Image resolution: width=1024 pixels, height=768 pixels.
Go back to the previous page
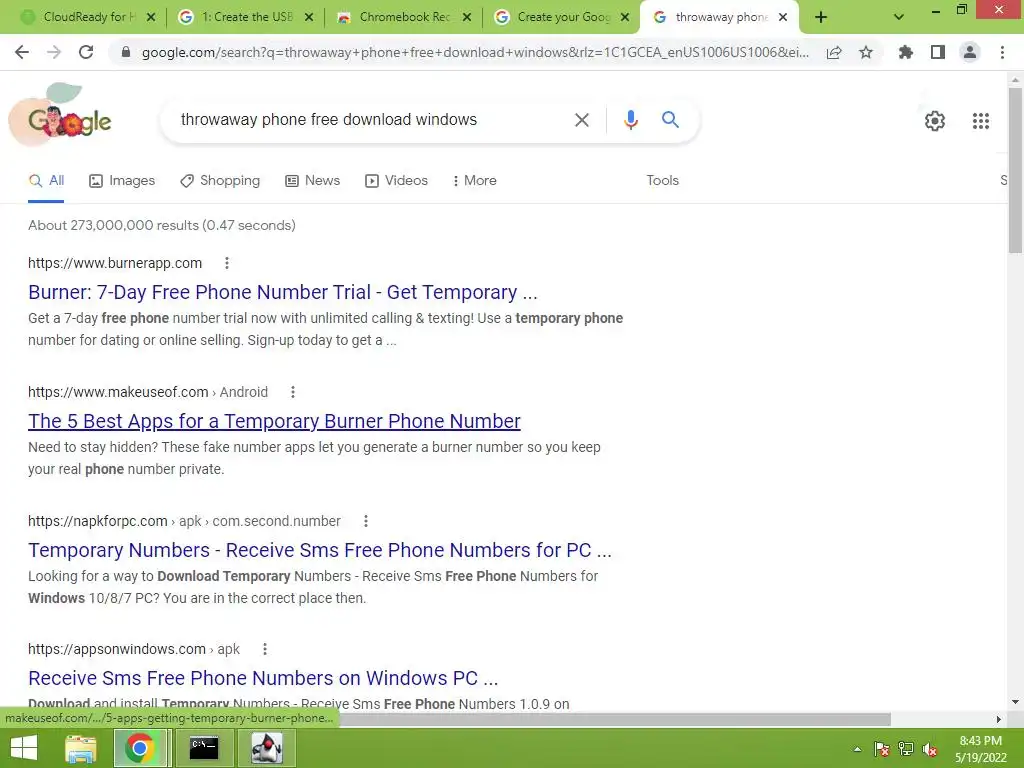pyautogui.click(x=22, y=52)
